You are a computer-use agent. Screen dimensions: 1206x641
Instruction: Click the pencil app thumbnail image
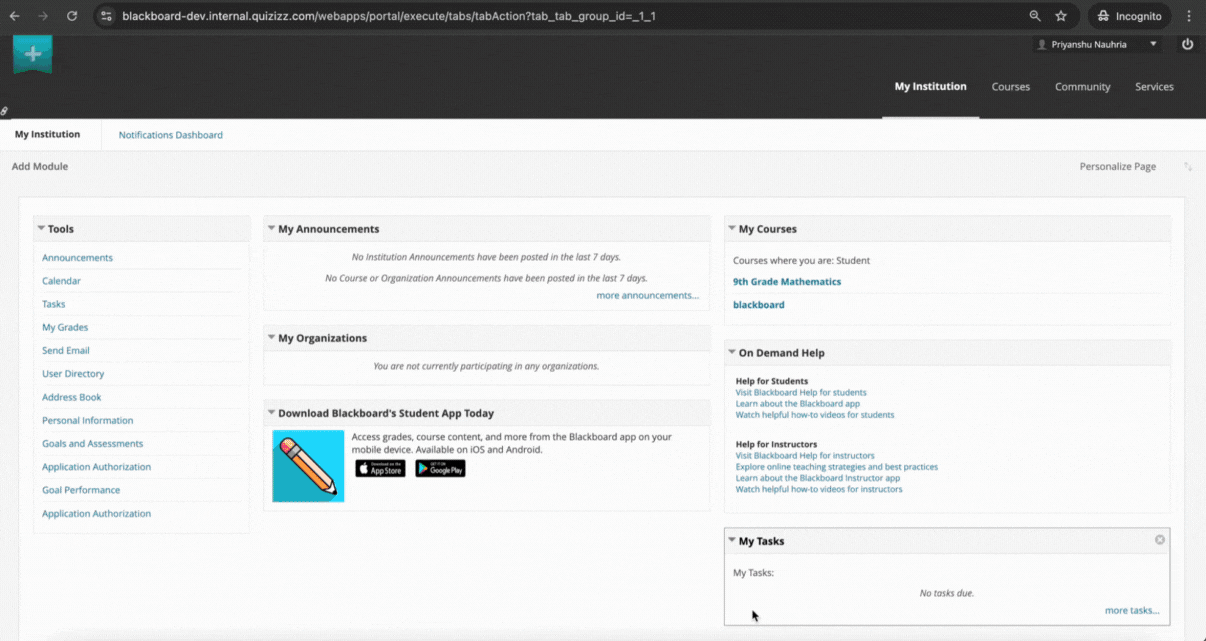308,466
